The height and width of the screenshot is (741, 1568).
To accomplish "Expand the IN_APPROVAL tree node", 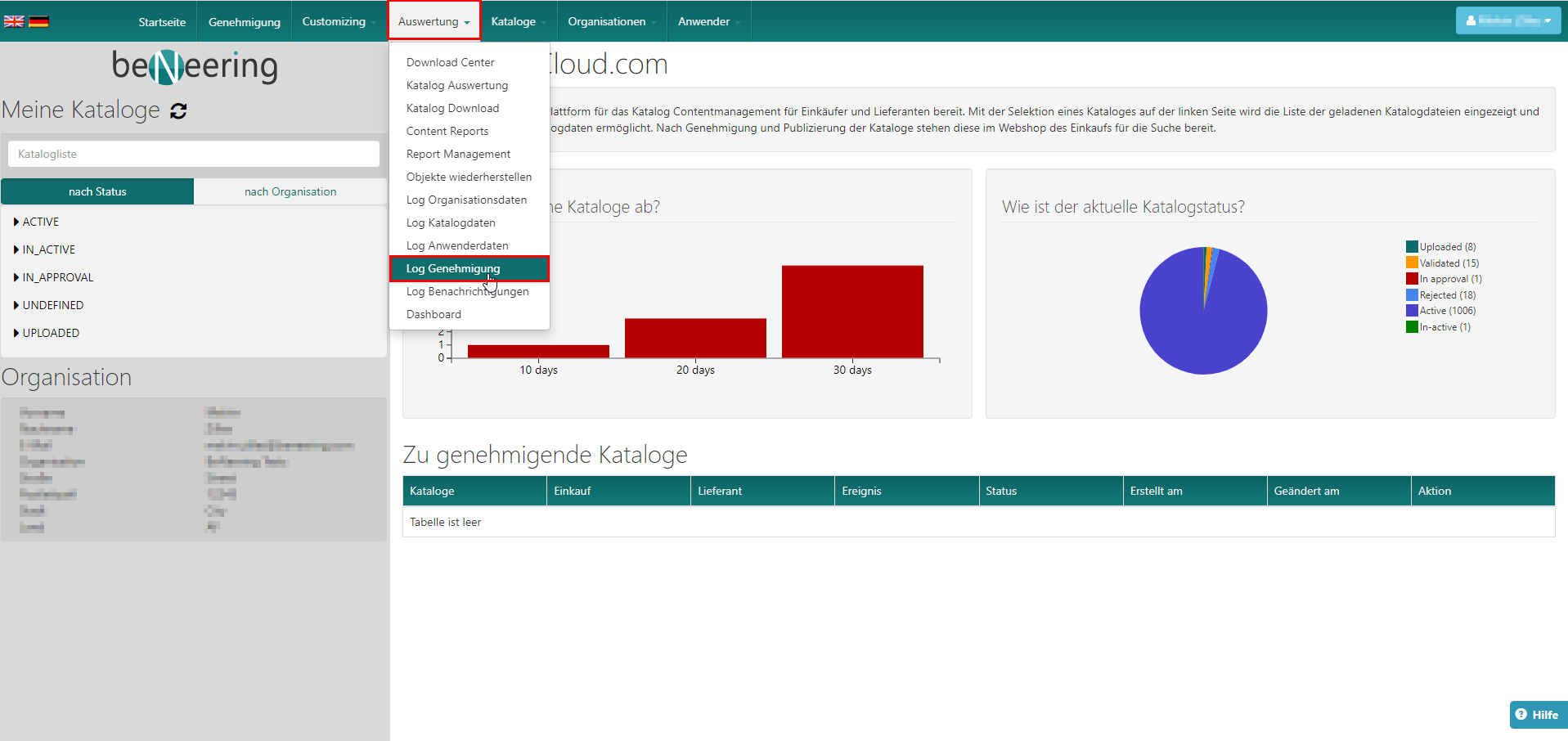I will (x=16, y=277).
